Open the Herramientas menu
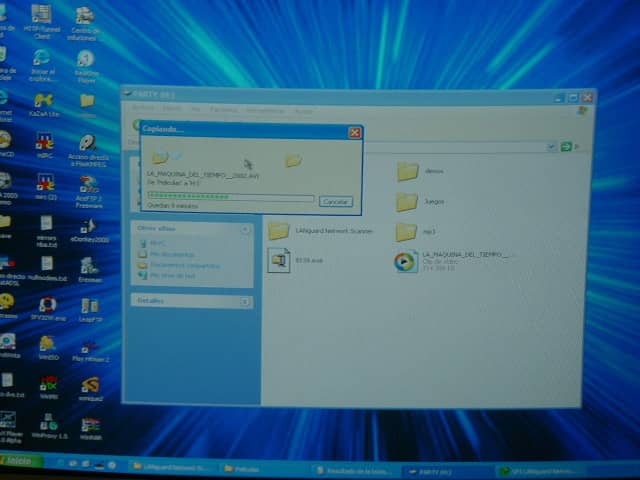640x480 pixels. pyautogui.click(x=264, y=110)
